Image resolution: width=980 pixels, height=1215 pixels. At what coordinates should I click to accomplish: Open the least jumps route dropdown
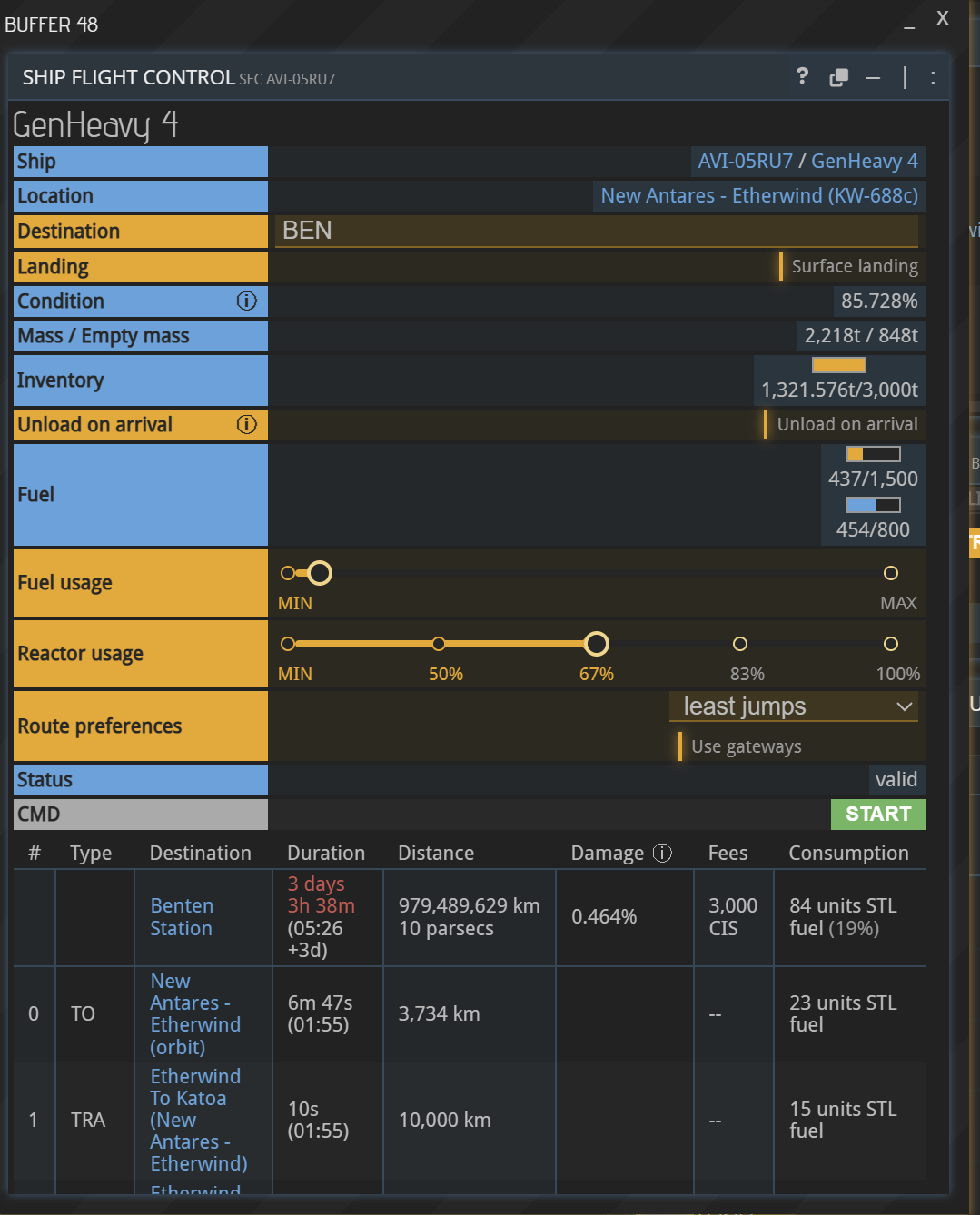tap(794, 706)
